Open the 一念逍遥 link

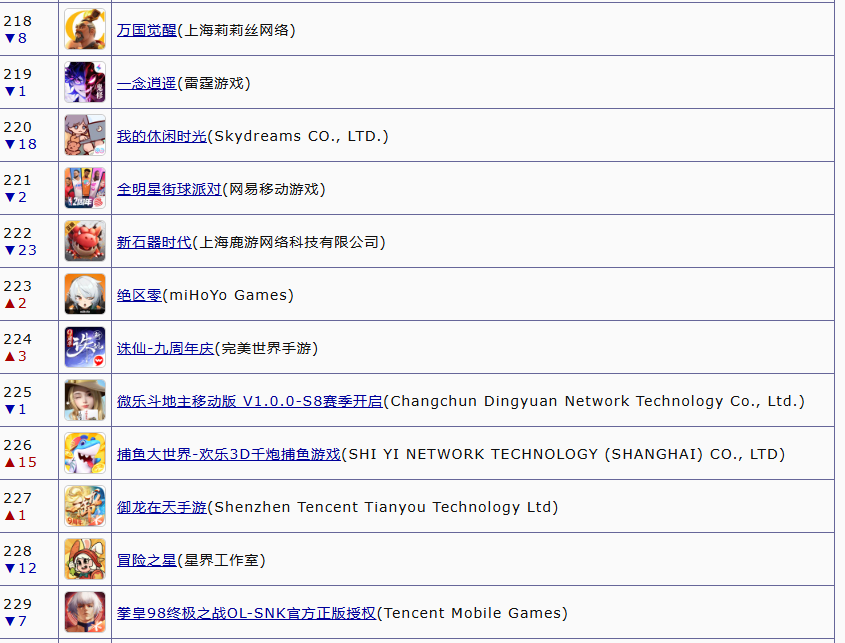[147, 83]
